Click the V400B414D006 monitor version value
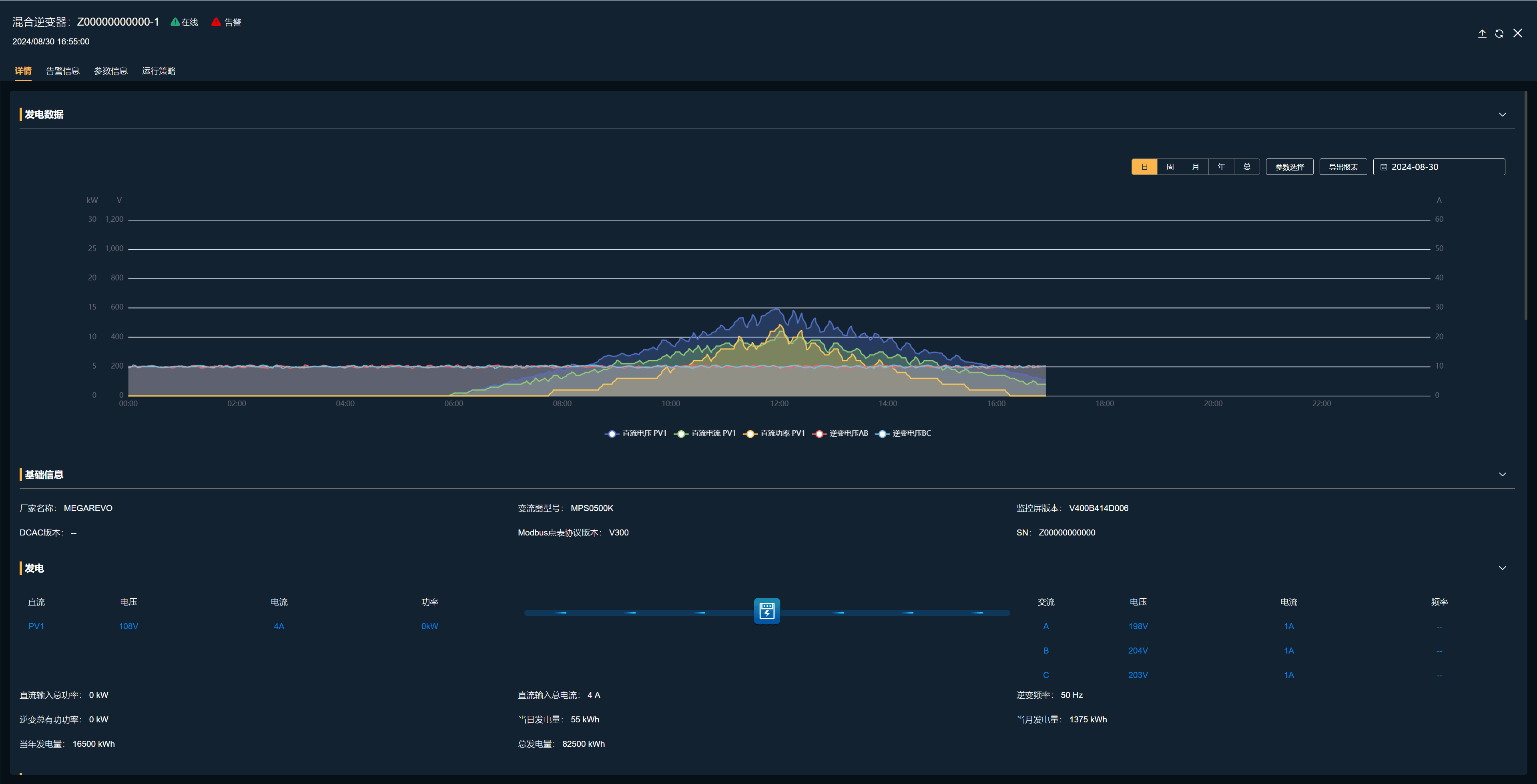This screenshot has height=784, width=1537. [1098, 508]
